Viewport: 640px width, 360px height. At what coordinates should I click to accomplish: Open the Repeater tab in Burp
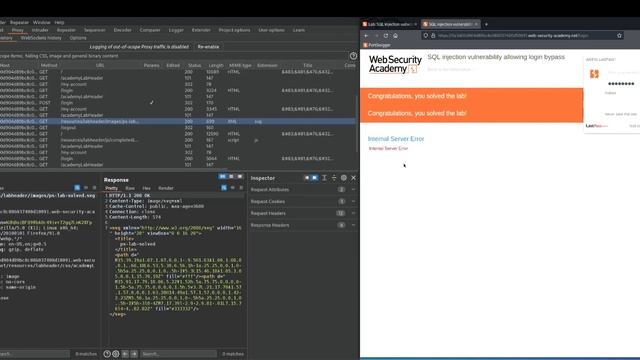coord(66,30)
